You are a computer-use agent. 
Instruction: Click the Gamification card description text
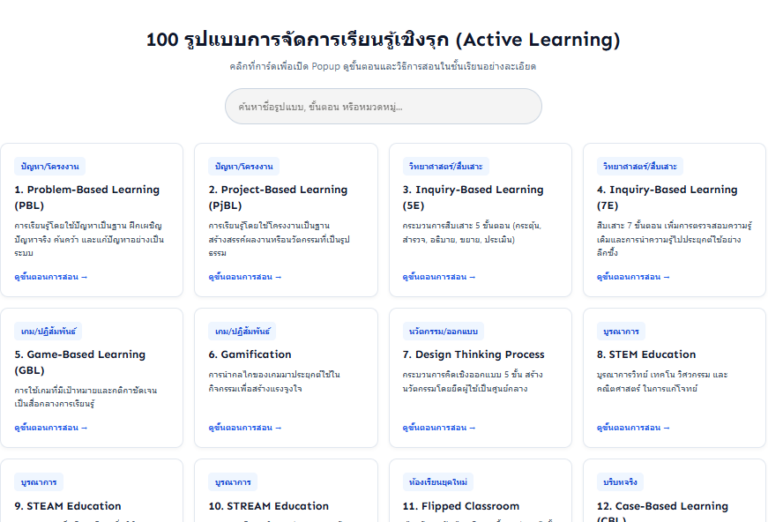click(274, 381)
